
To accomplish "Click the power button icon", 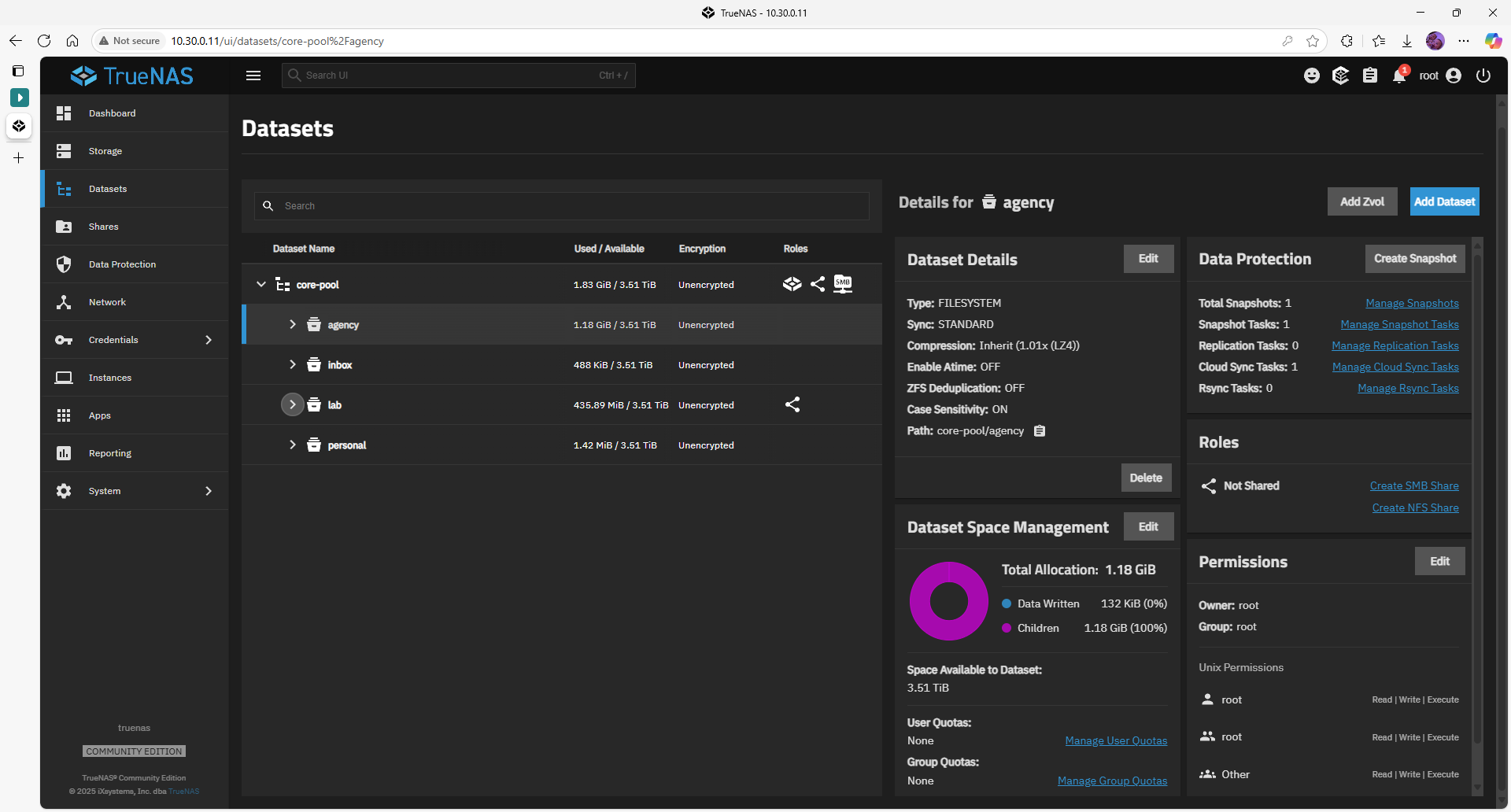I will tap(1483, 76).
